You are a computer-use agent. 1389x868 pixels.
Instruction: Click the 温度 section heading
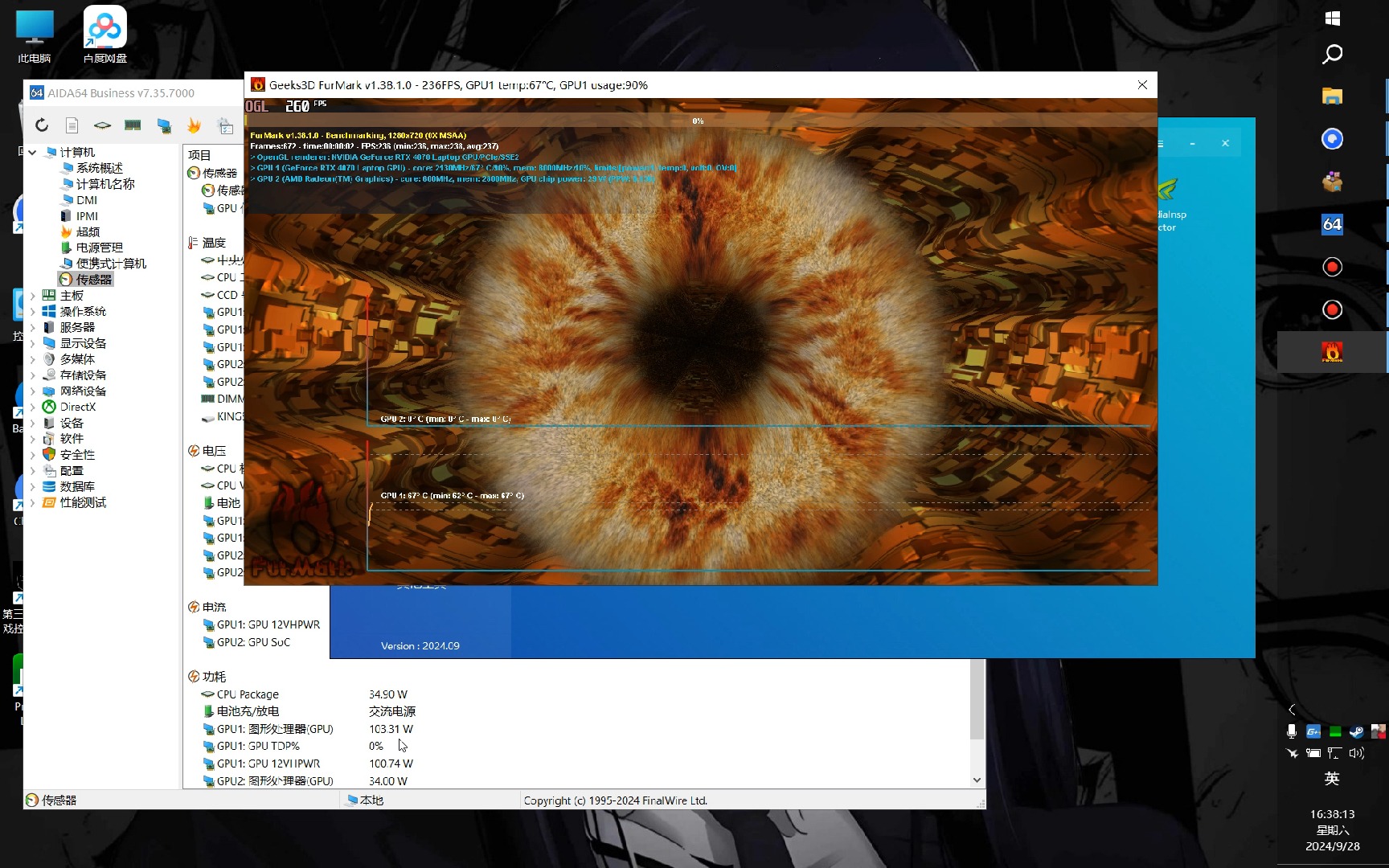pos(214,243)
